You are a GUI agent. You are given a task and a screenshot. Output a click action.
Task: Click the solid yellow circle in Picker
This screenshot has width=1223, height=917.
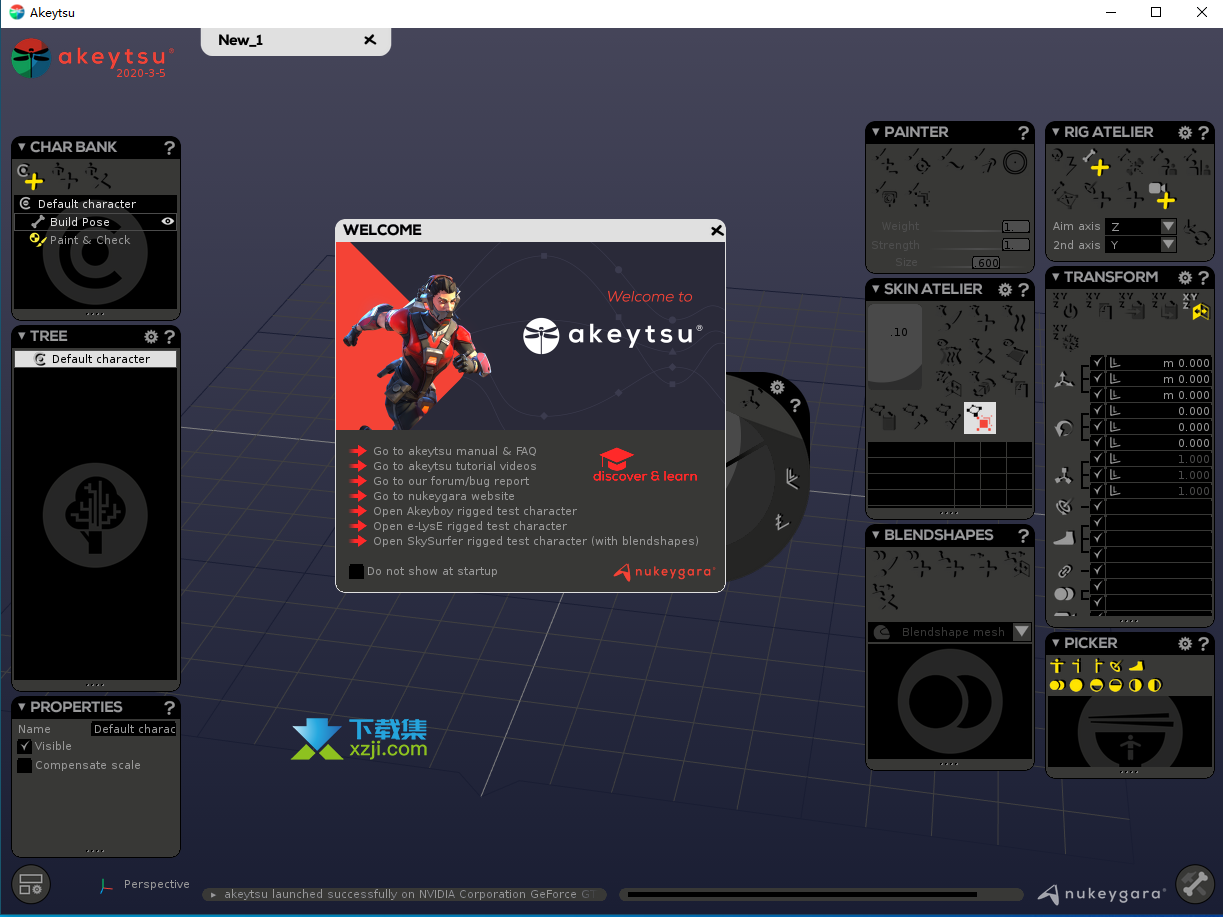click(1076, 685)
